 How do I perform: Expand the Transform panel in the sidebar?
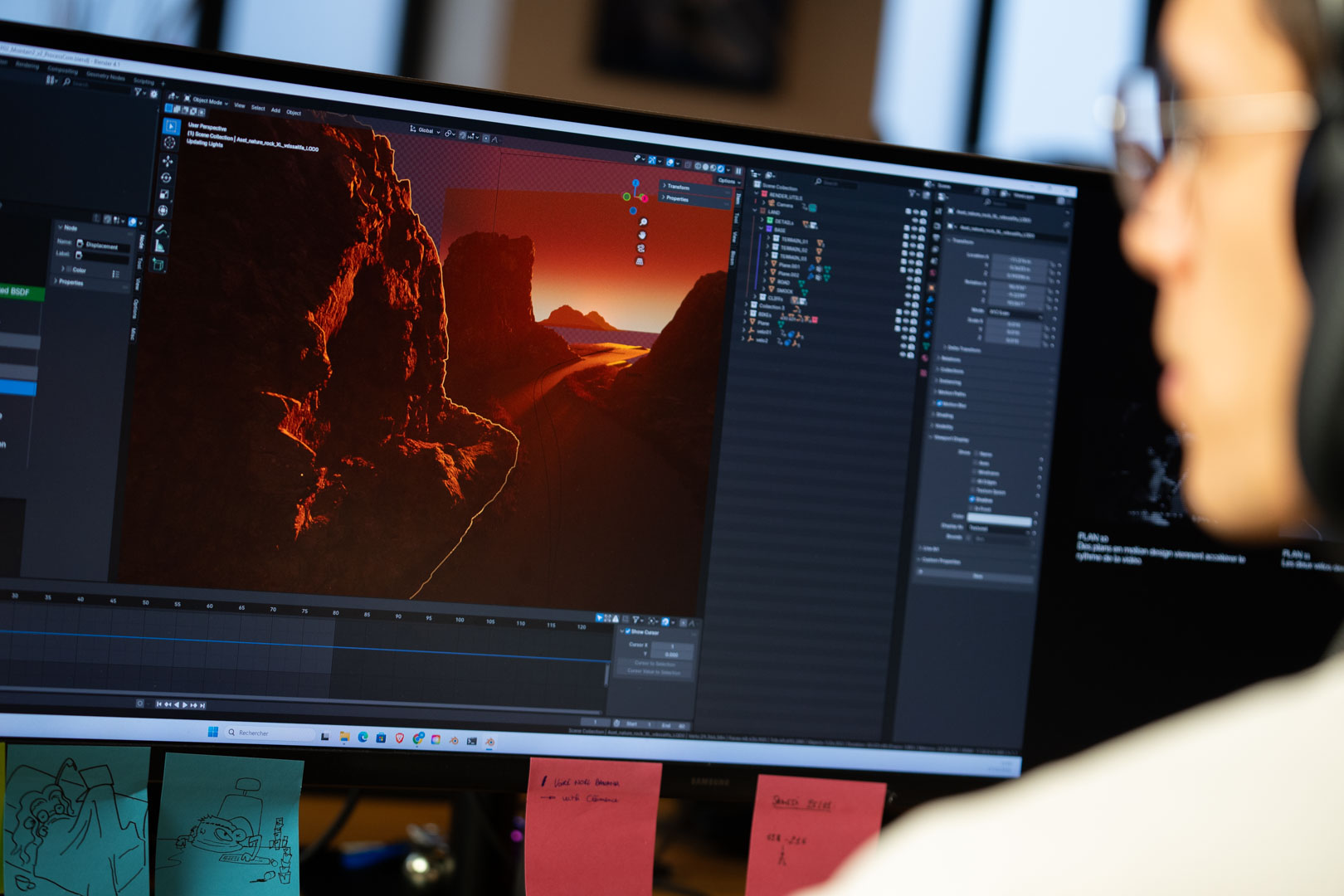pos(695,188)
